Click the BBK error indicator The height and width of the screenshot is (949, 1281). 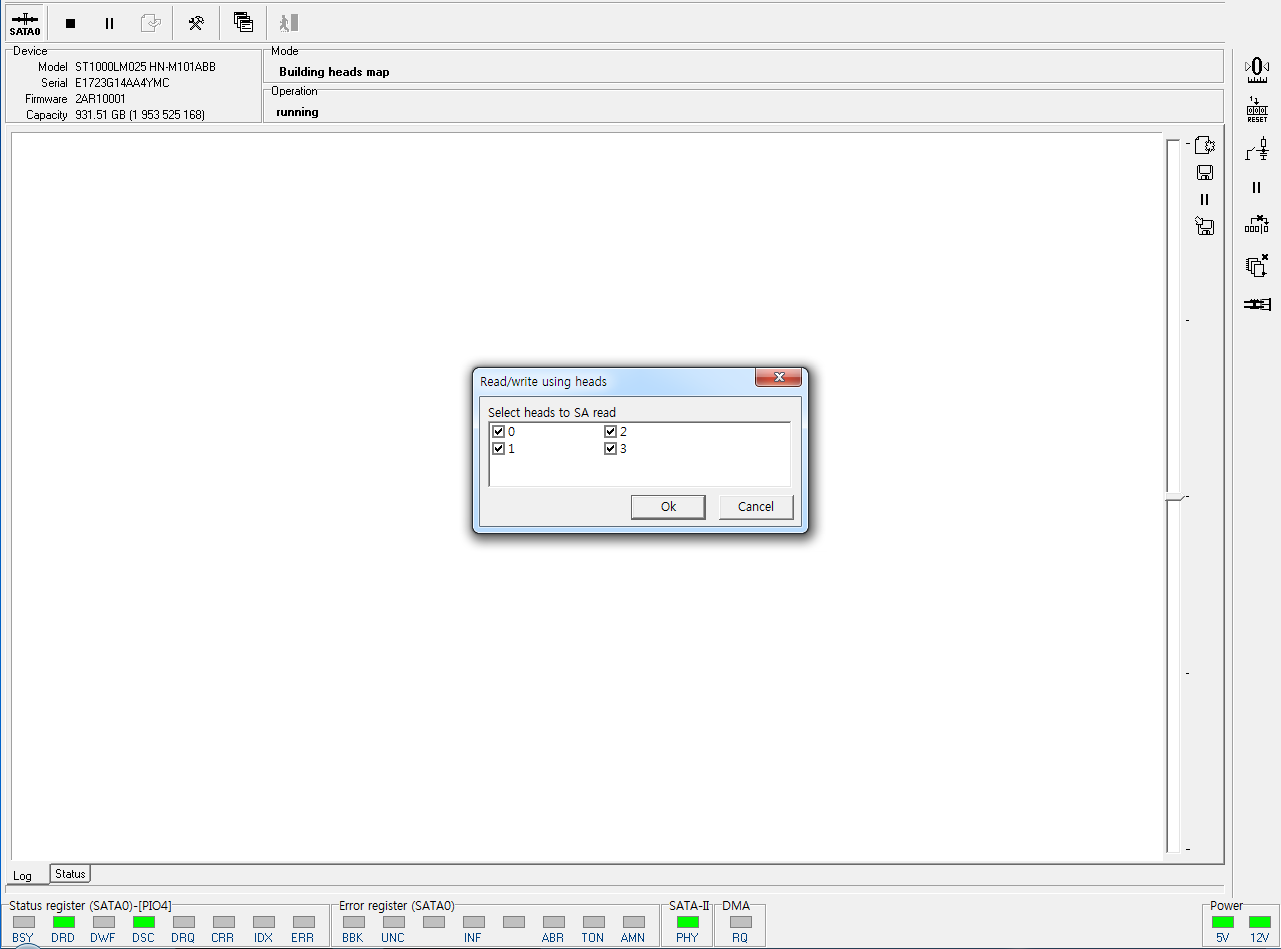(353, 922)
